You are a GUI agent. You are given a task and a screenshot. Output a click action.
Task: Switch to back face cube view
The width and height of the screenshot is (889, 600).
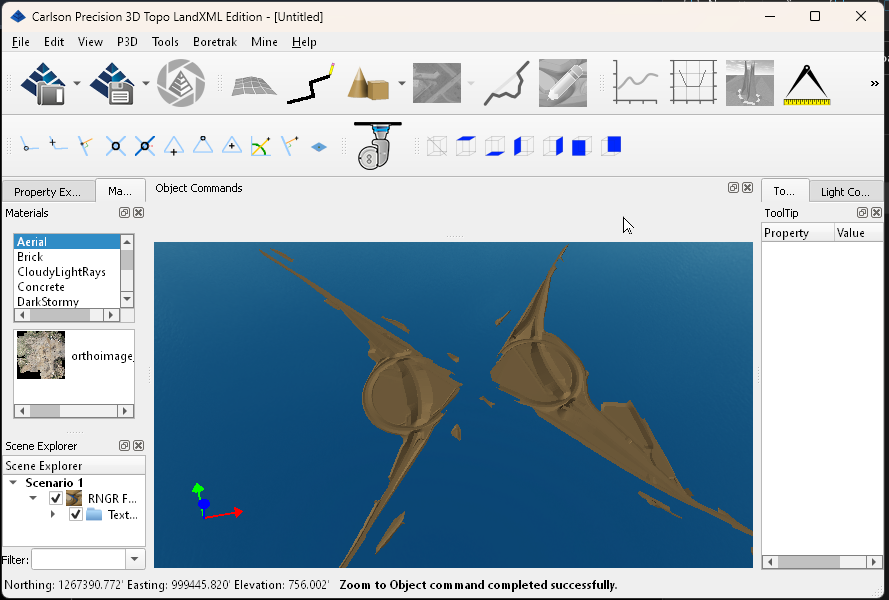click(611, 145)
